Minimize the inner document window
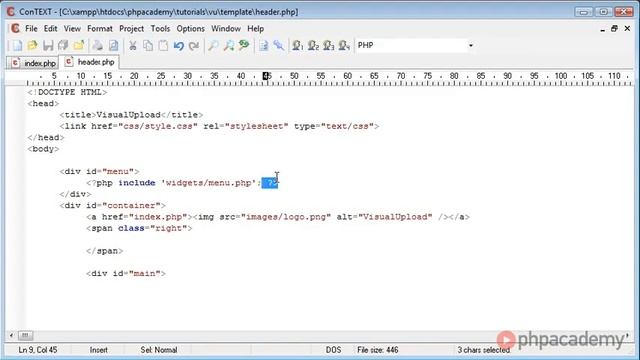 tap(602, 29)
